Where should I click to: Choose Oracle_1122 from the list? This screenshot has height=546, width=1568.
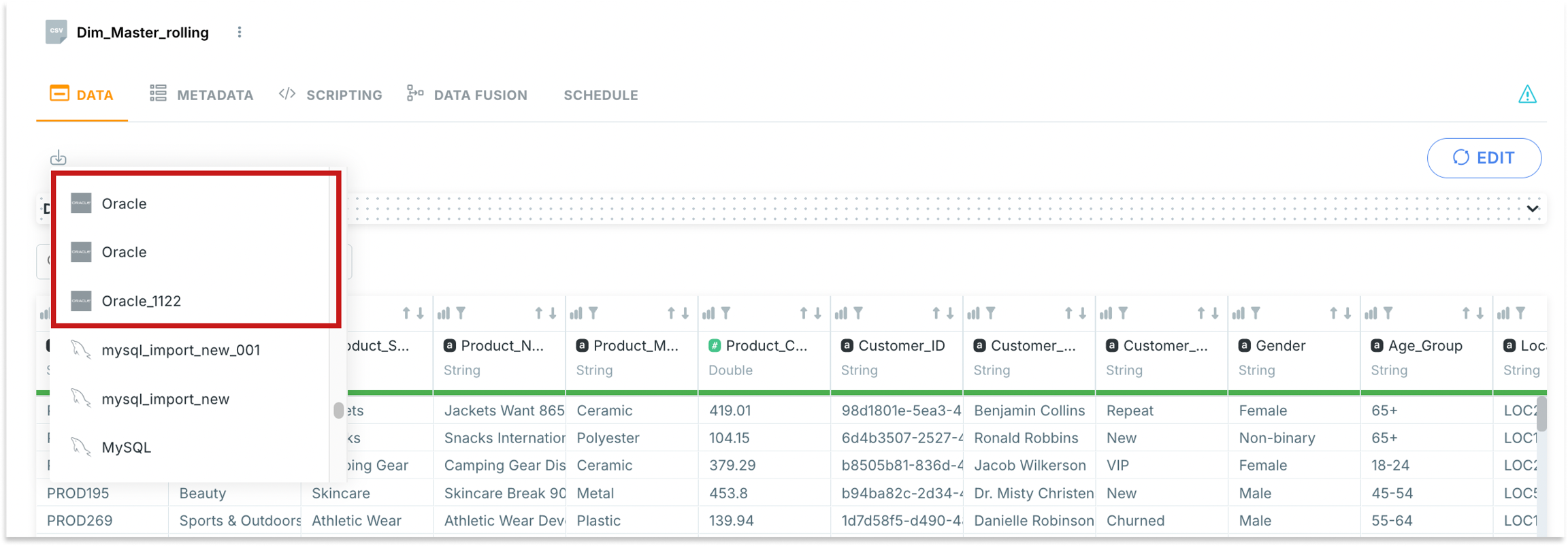[x=141, y=301]
